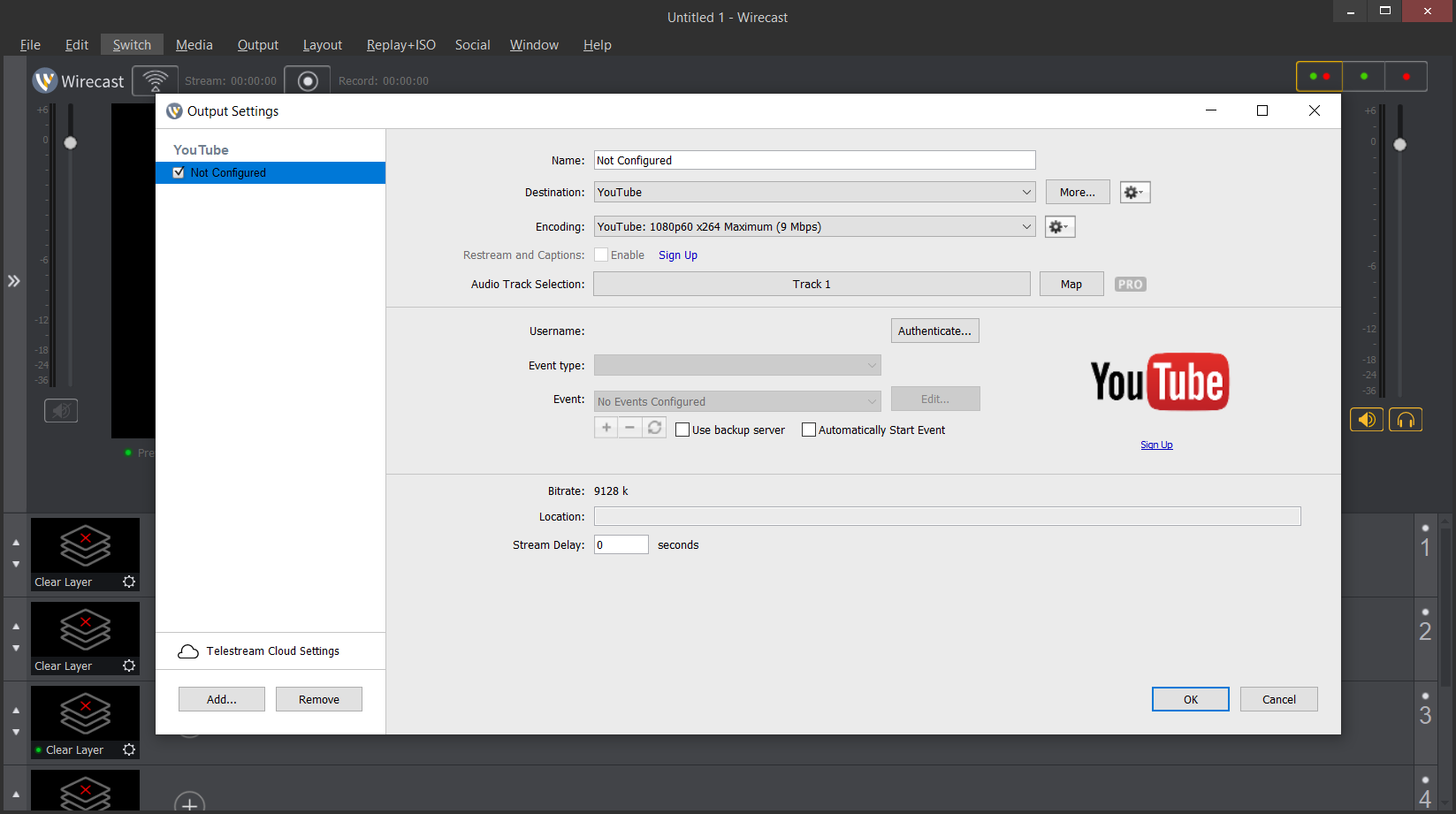Click the Add... button
This screenshot has height=814, width=1456.
[222, 699]
